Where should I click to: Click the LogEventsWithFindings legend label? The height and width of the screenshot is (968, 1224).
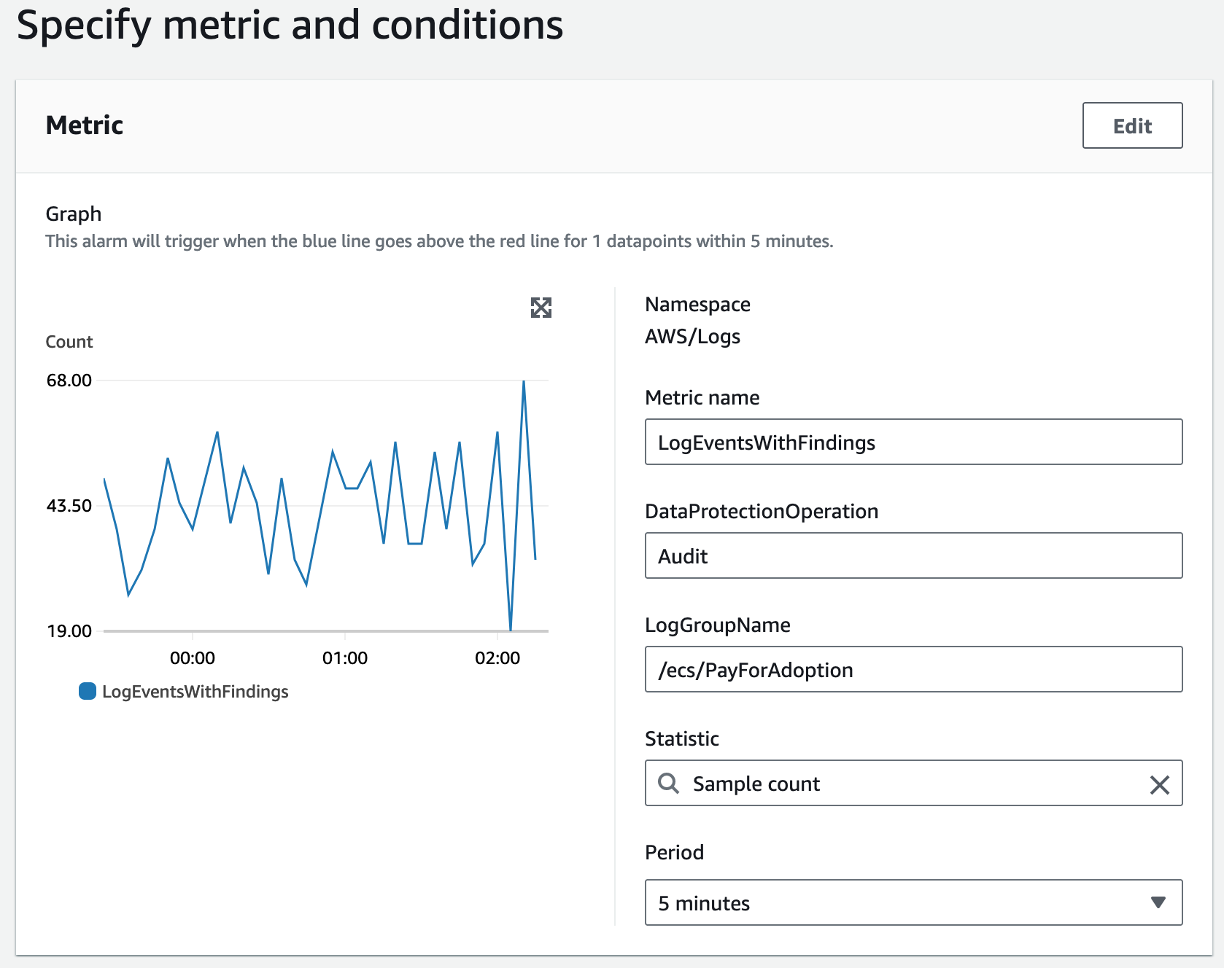tap(197, 691)
